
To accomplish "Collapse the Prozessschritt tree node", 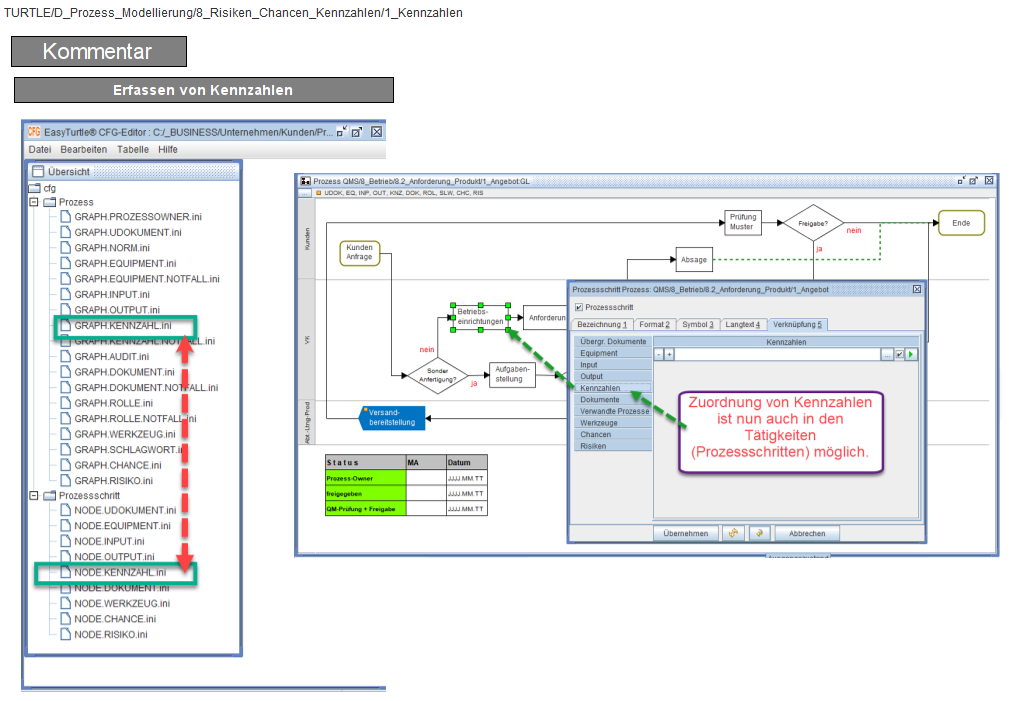I will [x=33, y=495].
